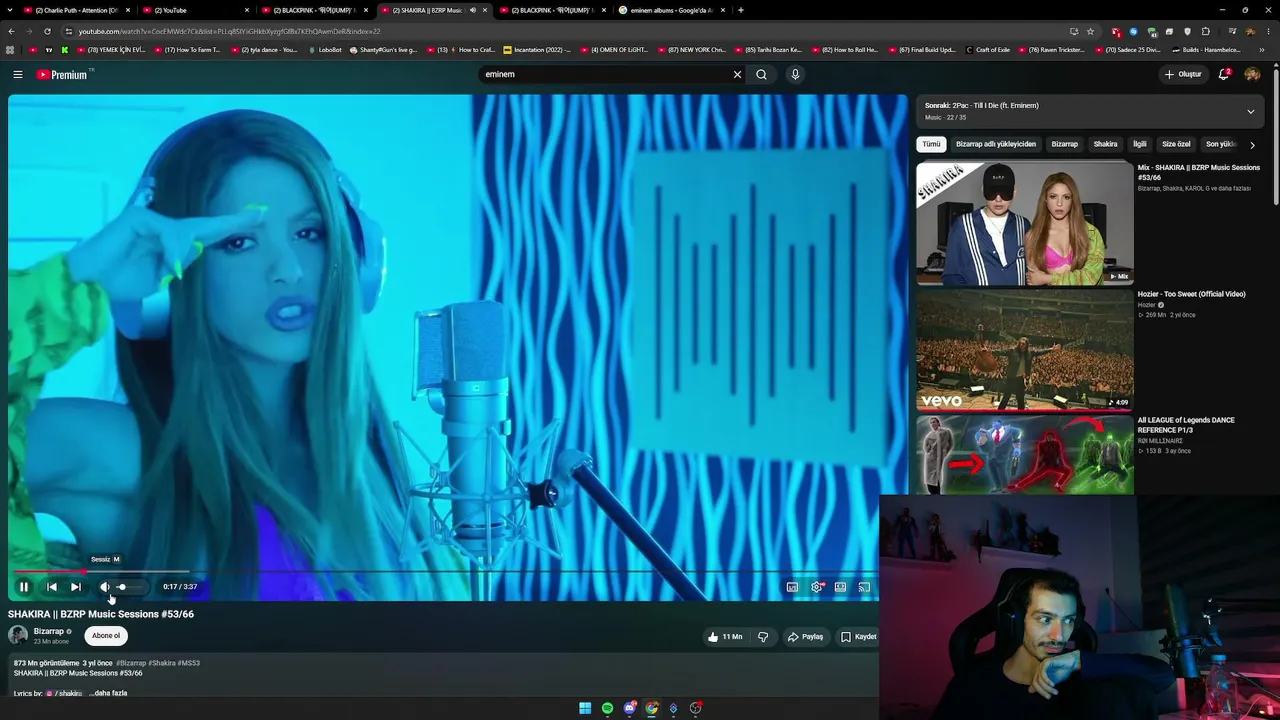The image size is (1280, 720).
Task: Select the Size özel filter chip
Action: 1176,144
